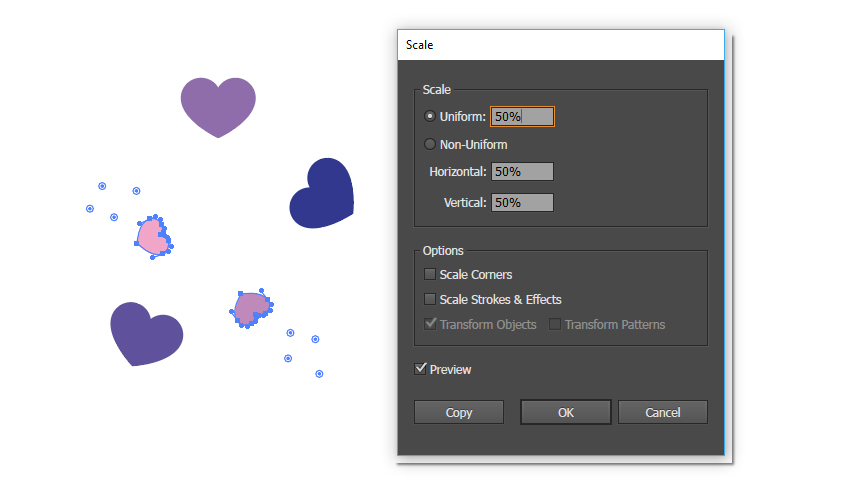Image resolution: width=850 pixels, height=501 pixels.
Task: Select the large violet heart at bottom
Action: coord(145,333)
